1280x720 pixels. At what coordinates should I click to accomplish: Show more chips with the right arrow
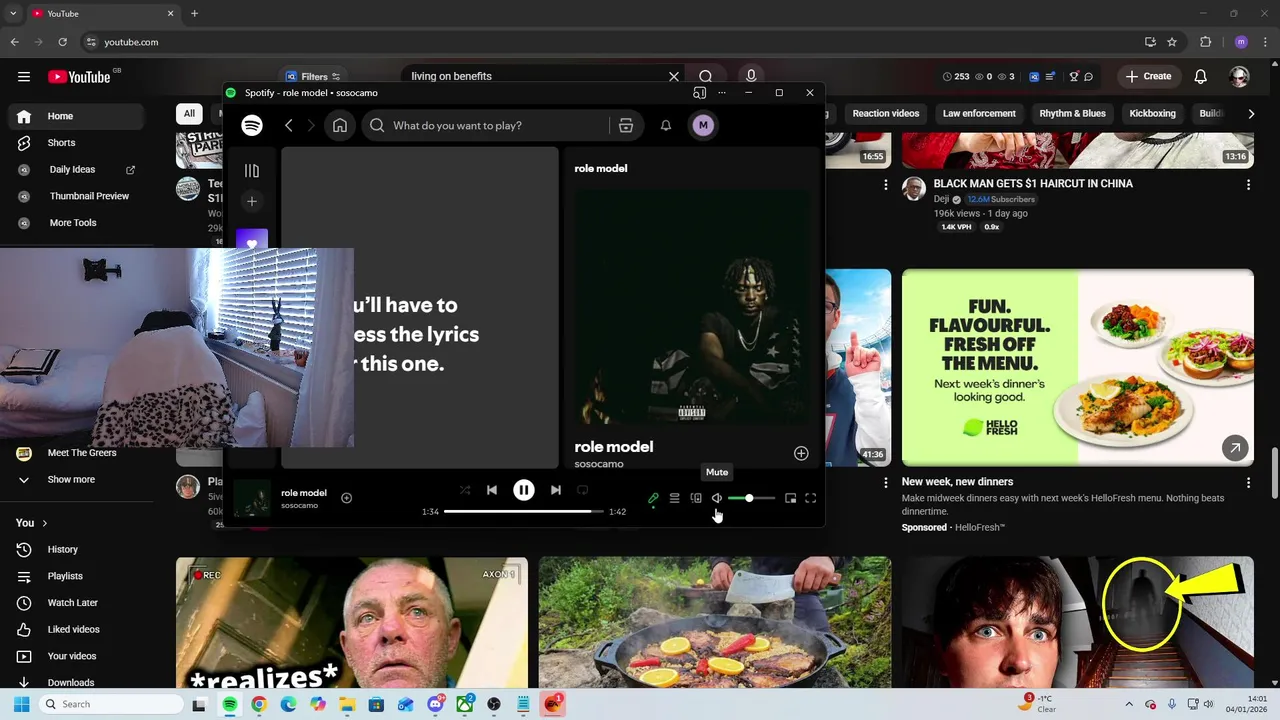[1251, 114]
